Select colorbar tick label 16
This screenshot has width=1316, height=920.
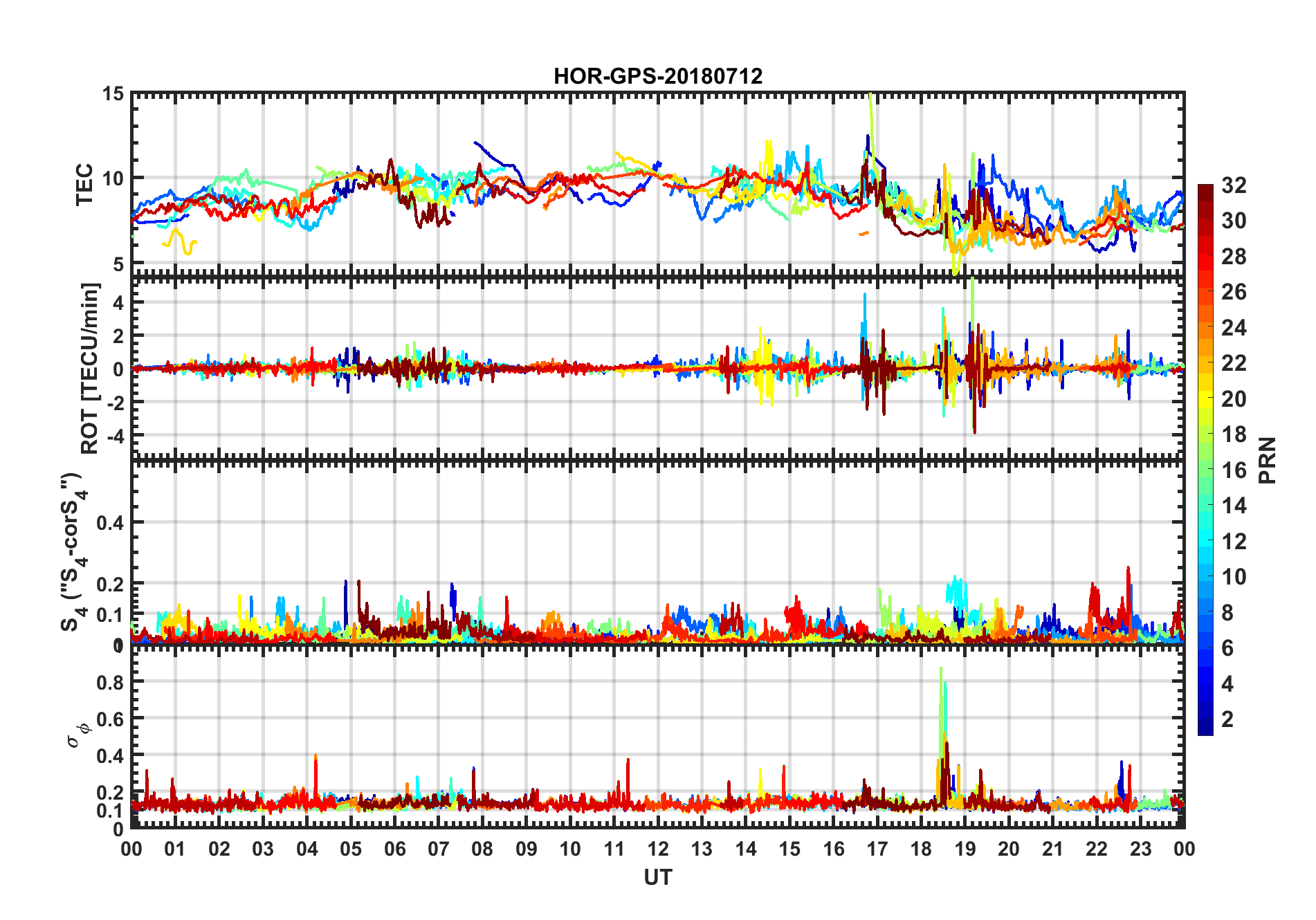pyautogui.click(x=1234, y=470)
